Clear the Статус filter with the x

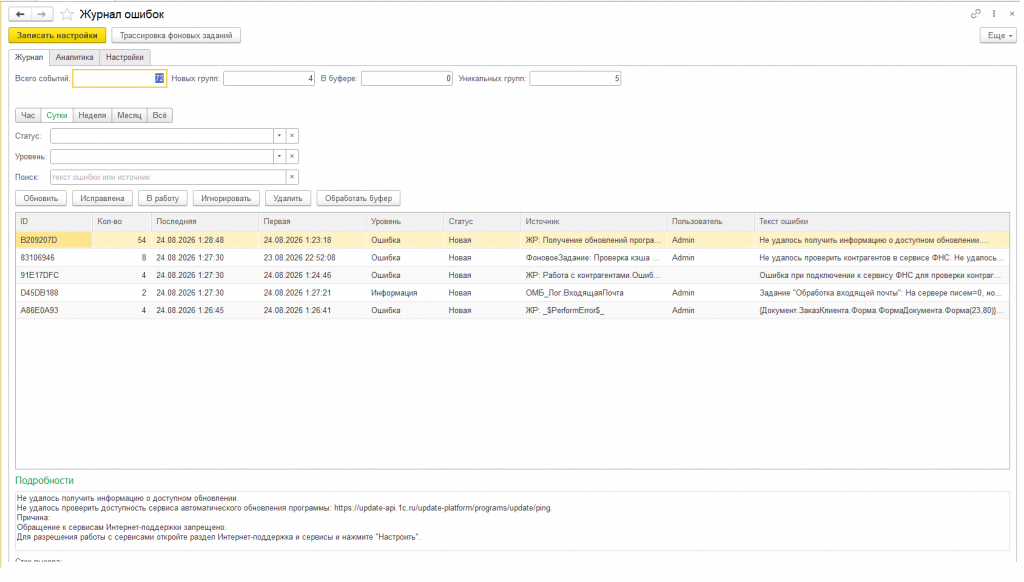[292, 136]
